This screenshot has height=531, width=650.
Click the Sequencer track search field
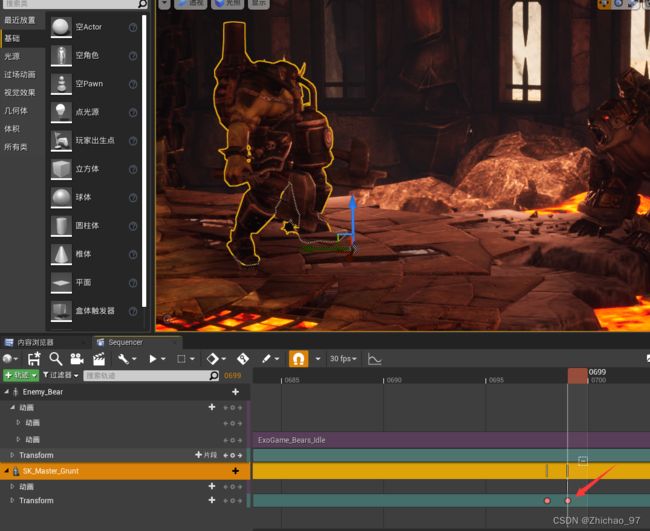(x=151, y=376)
